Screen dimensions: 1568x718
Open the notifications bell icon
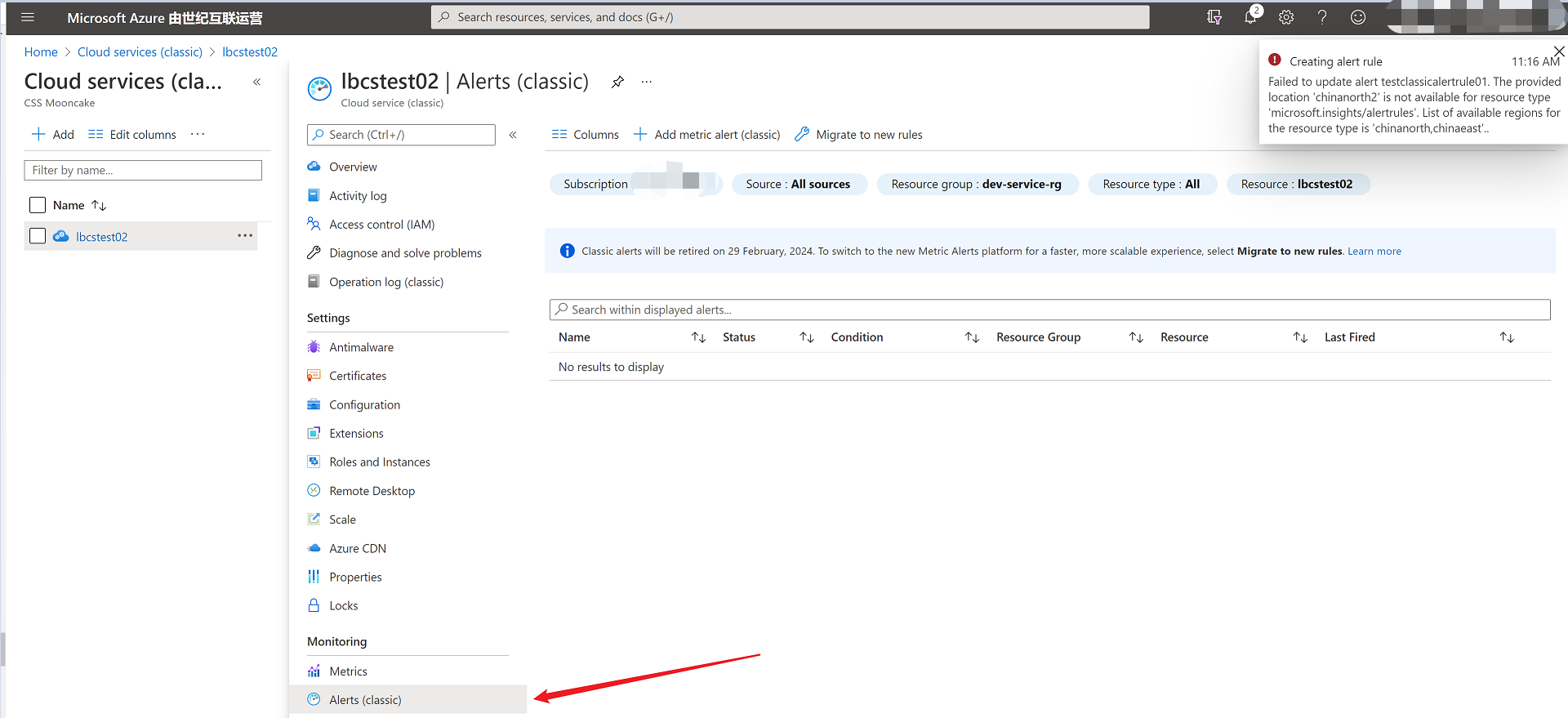coord(1249,17)
